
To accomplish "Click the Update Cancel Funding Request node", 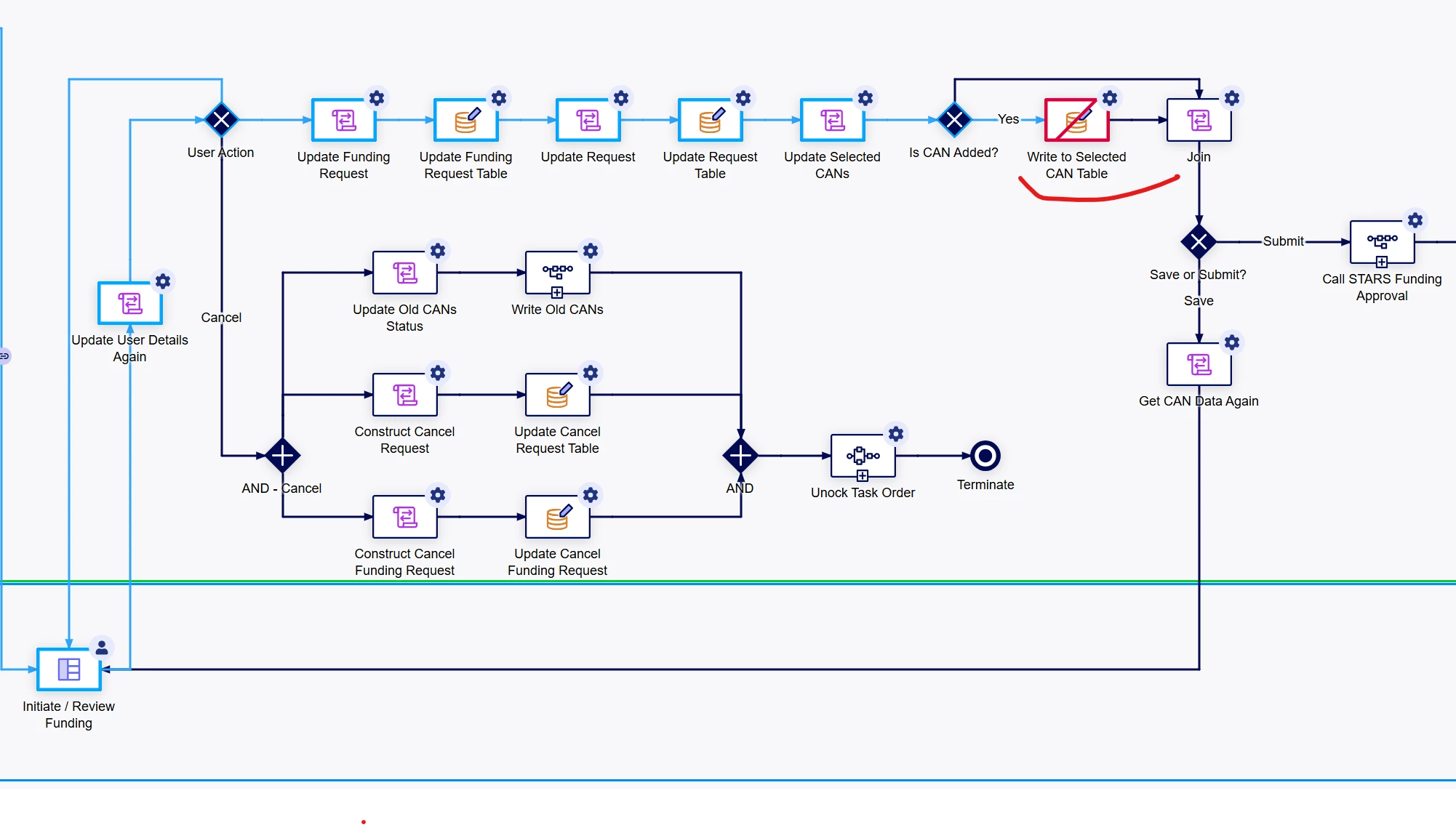I will point(558,517).
